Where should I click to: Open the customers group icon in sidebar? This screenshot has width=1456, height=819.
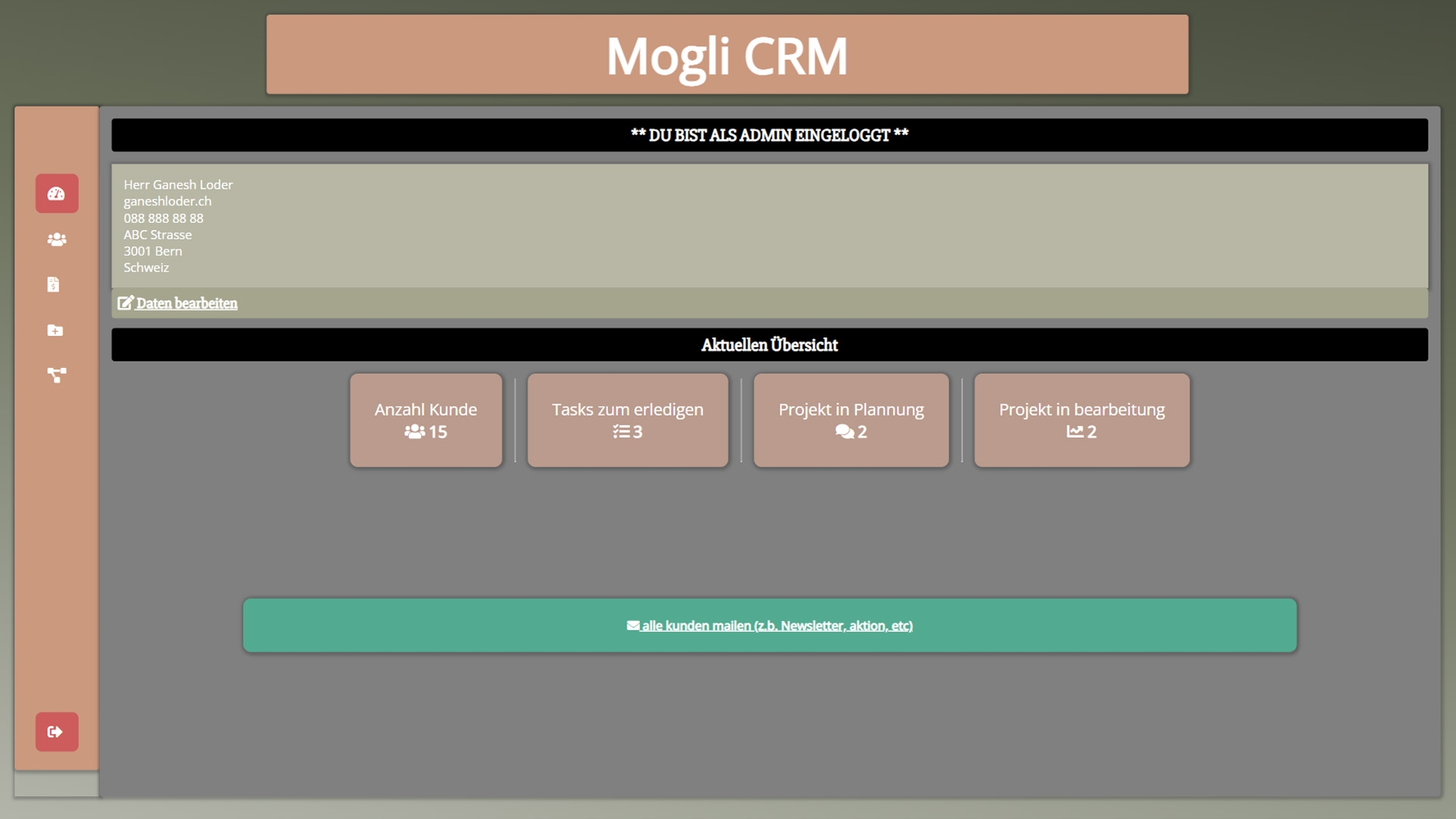pos(57,240)
